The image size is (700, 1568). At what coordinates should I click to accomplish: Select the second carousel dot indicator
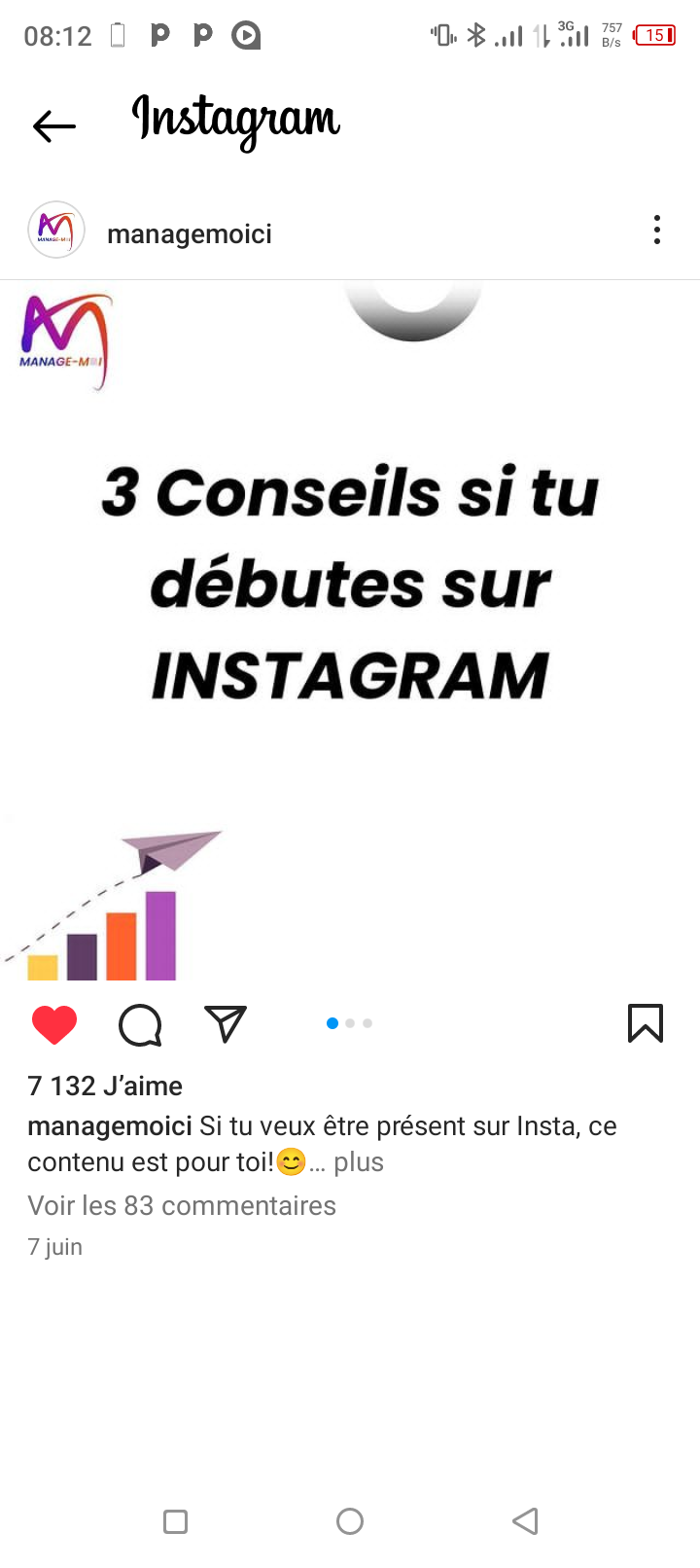tap(350, 1023)
